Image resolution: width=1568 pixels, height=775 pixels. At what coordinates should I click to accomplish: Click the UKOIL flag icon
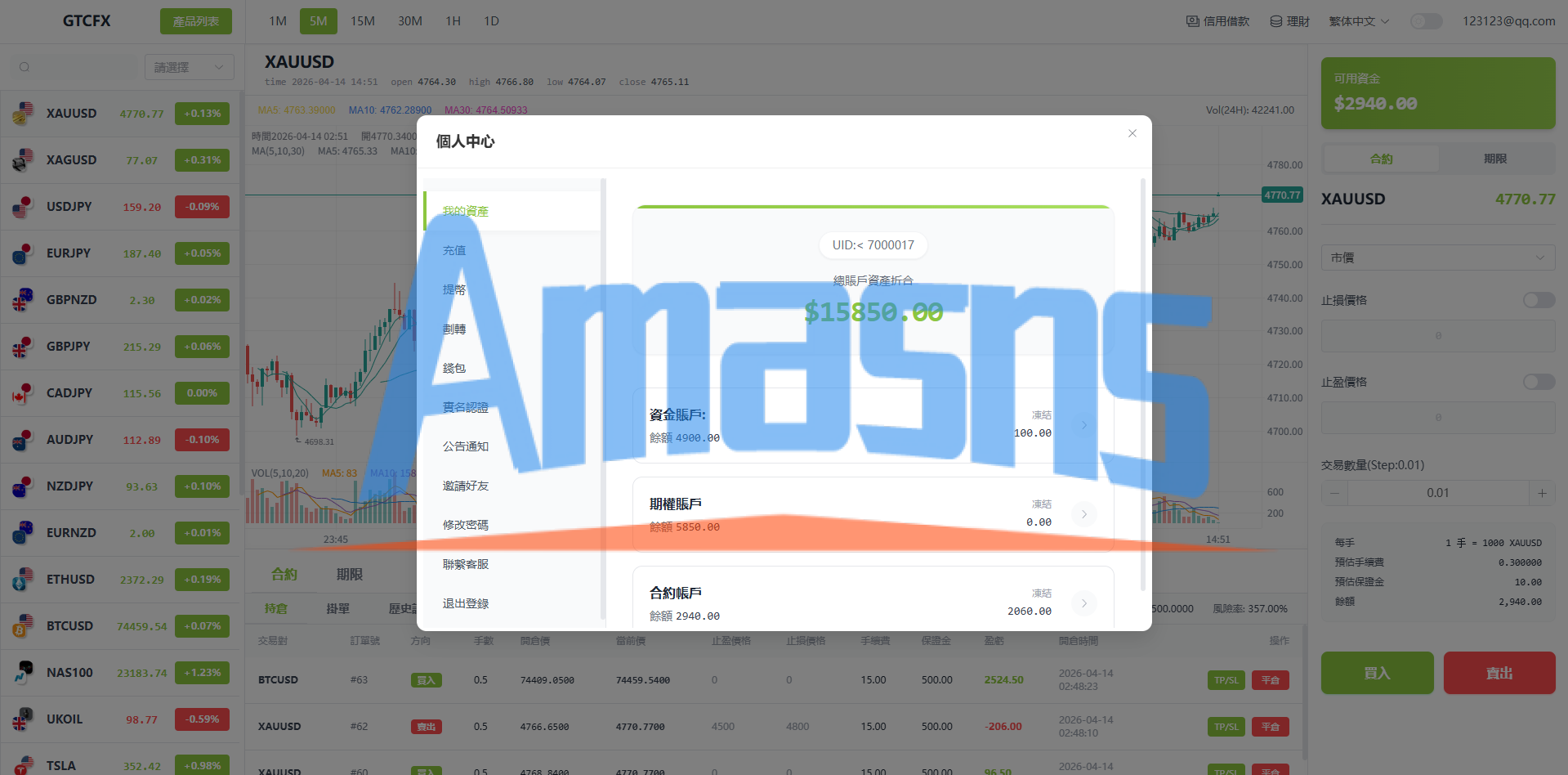(23, 719)
